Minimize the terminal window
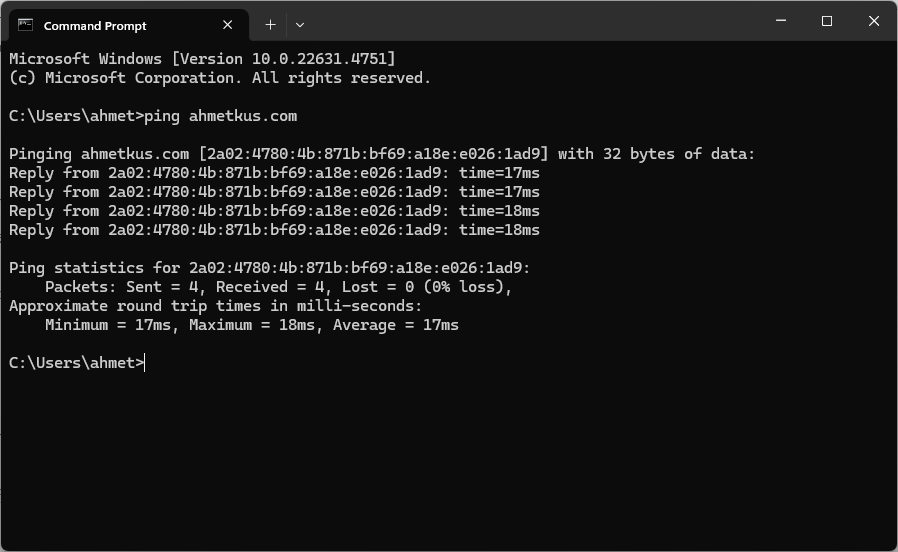 tap(781, 21)
